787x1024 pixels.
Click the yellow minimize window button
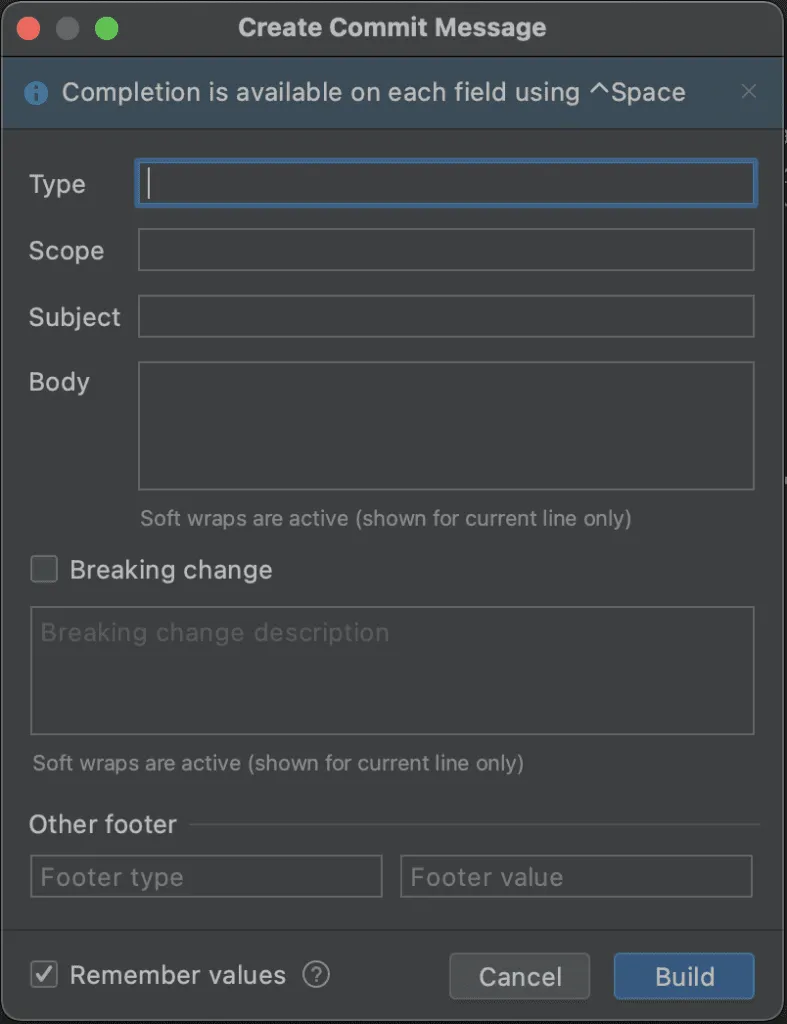coord(68,28)
